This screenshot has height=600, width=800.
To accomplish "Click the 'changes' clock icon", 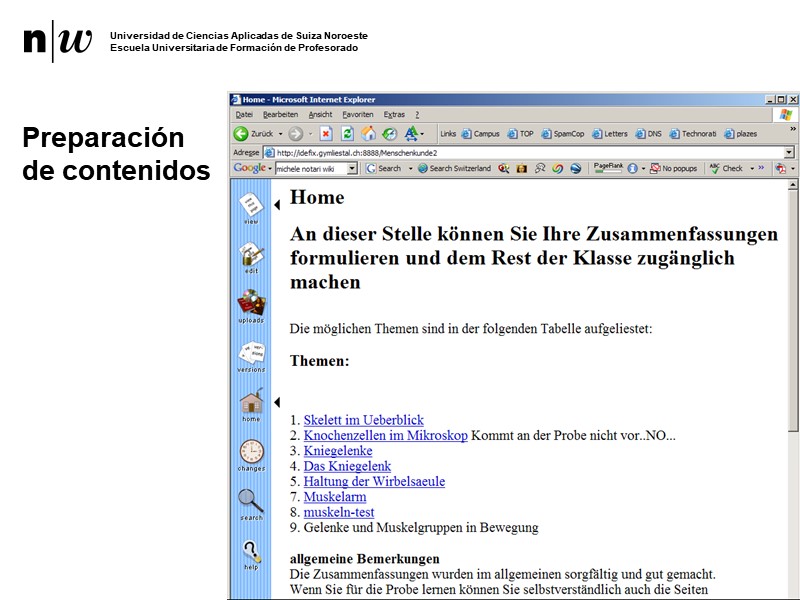I will (251, 452).
